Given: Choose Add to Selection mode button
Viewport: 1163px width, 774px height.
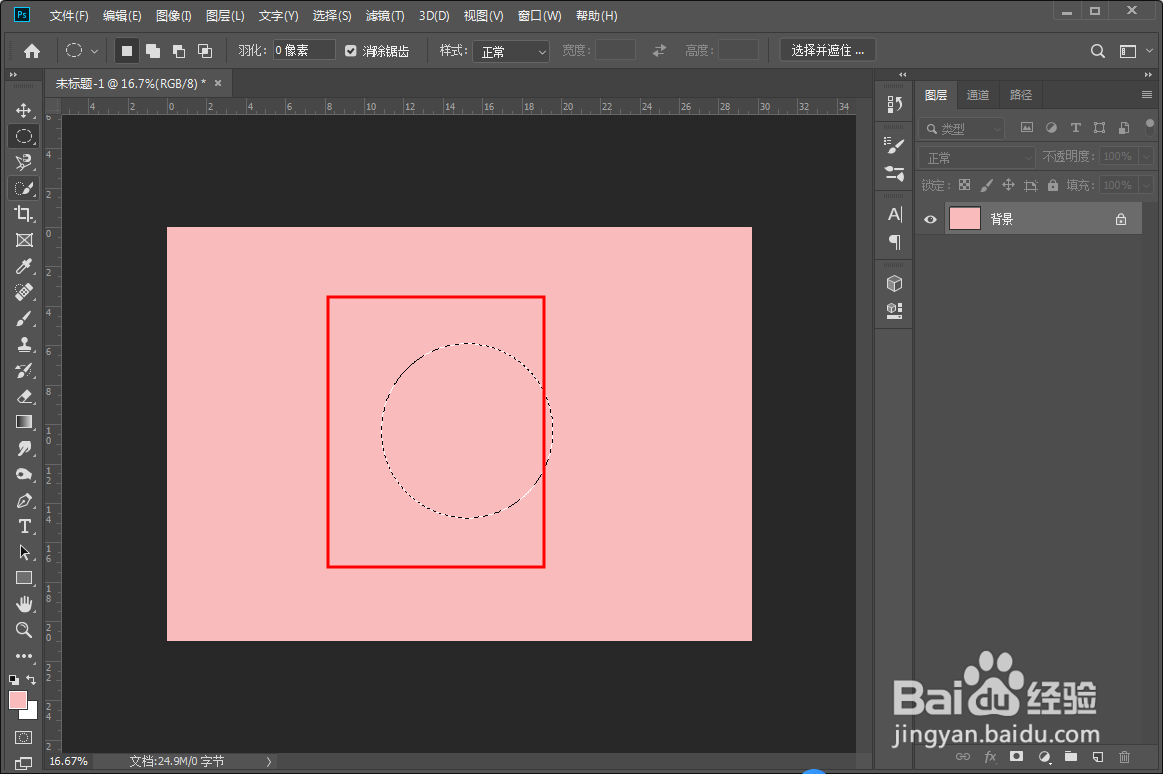Looking at the screenshot, I should pos(153,50).
